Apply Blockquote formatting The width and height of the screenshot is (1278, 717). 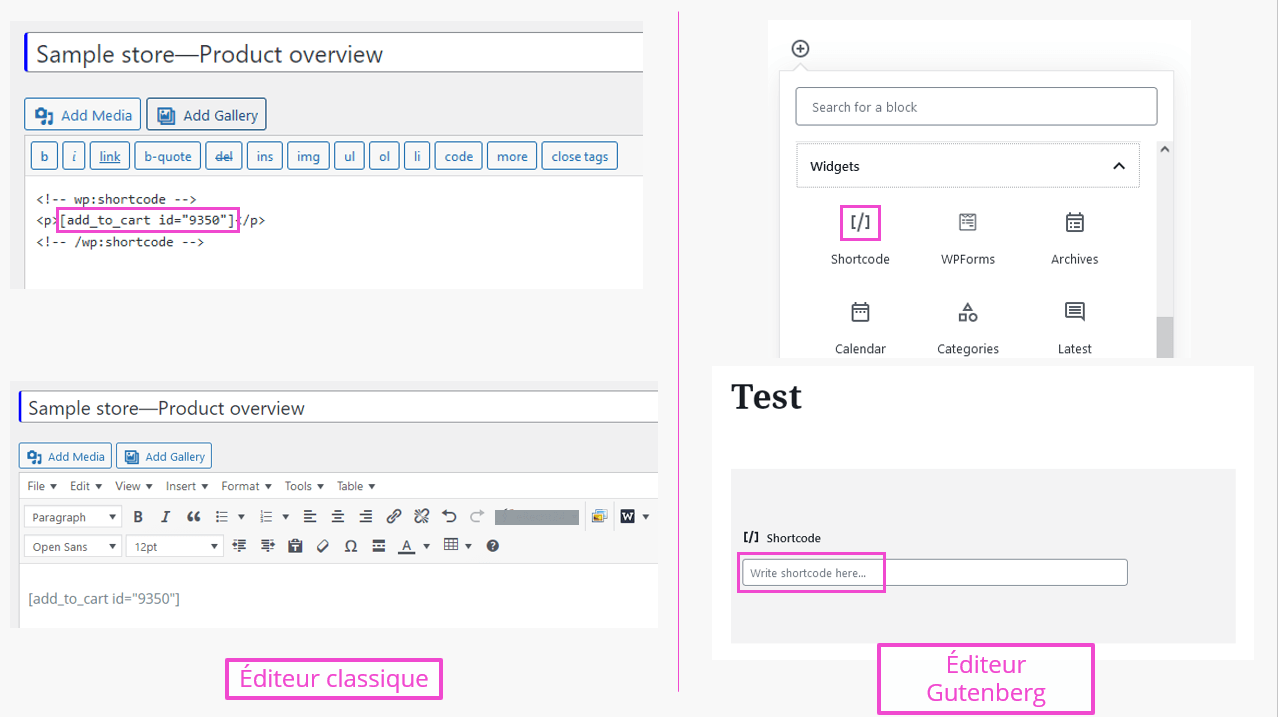(x=194, y=517)
